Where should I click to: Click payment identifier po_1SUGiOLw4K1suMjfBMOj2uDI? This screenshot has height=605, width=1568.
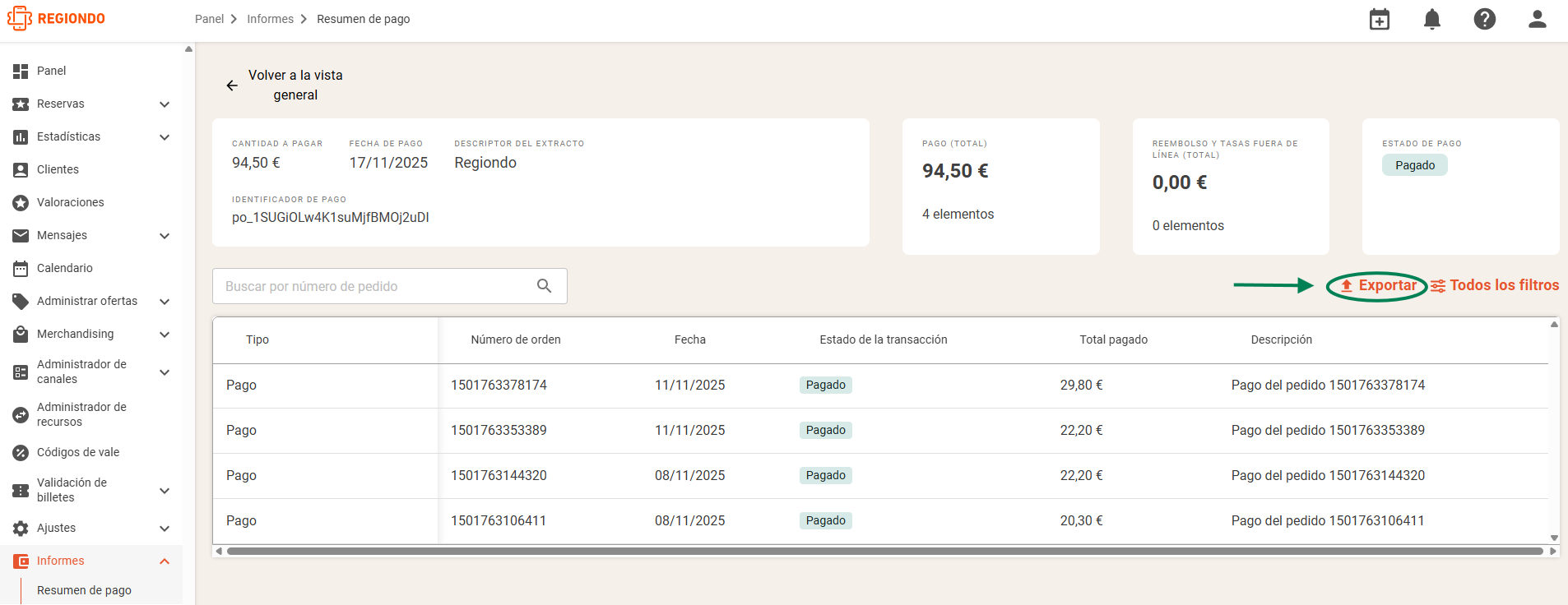(331, 217)
